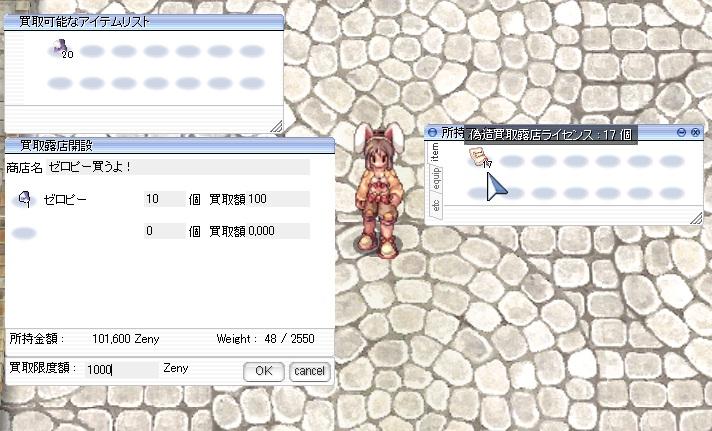Image resolution: width=712 pixels, height=431 pixels.
Task: Select the etc tab in inventory
Action: click(x=435, y=206)
